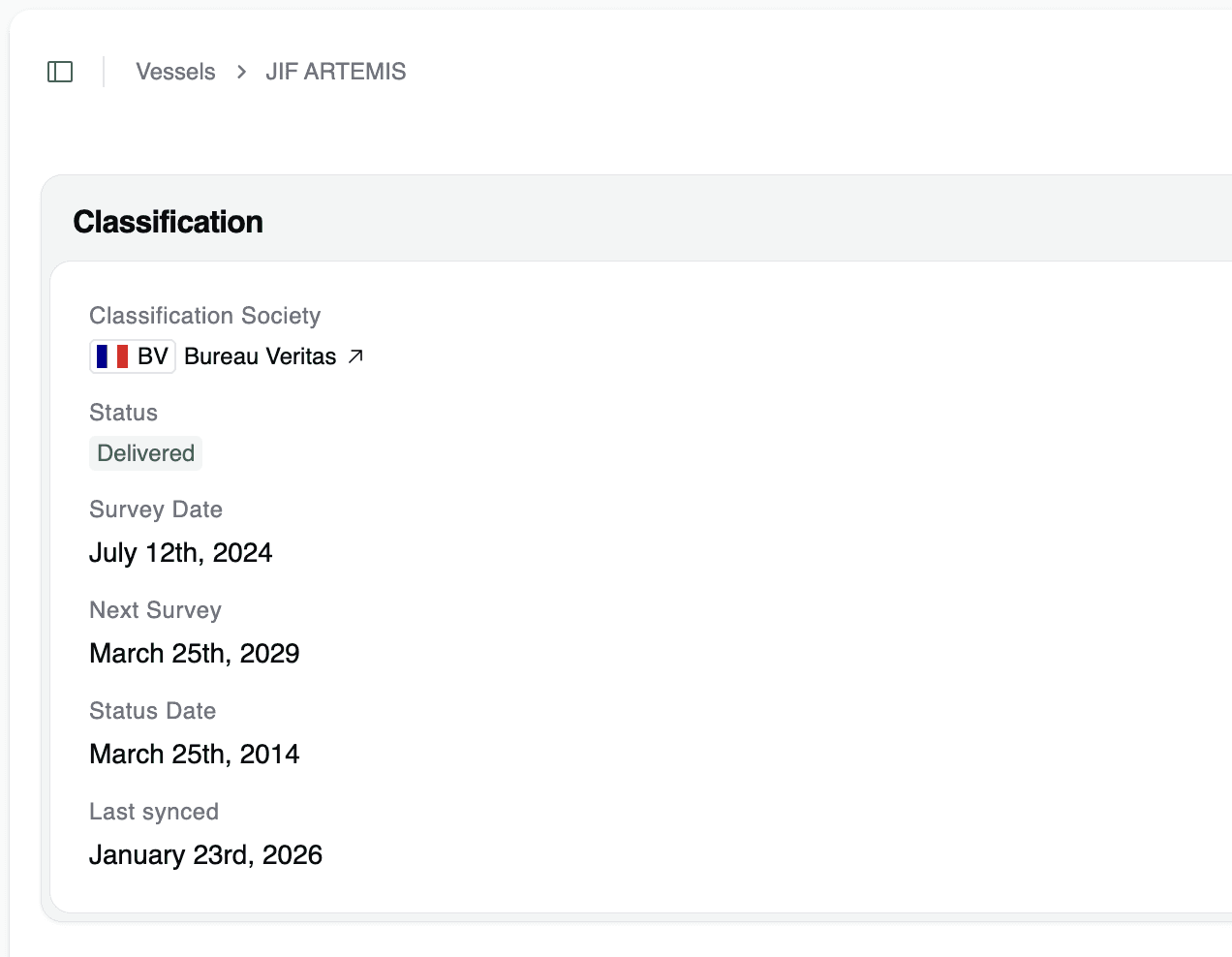The image size is (1232, 957).
Task: Click the external link arrow icon
Action: tap(355, 356)
